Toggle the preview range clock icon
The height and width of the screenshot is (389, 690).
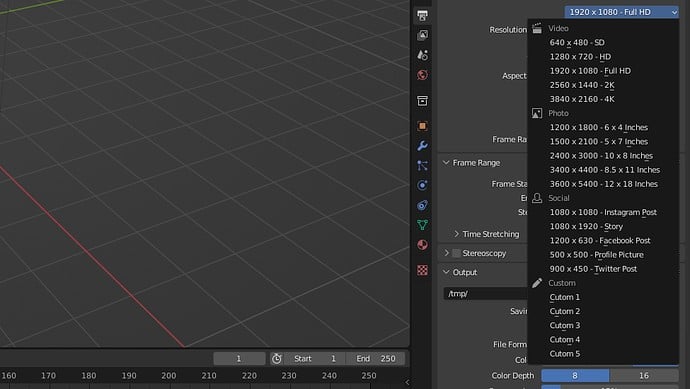click(x=276, y=359)
